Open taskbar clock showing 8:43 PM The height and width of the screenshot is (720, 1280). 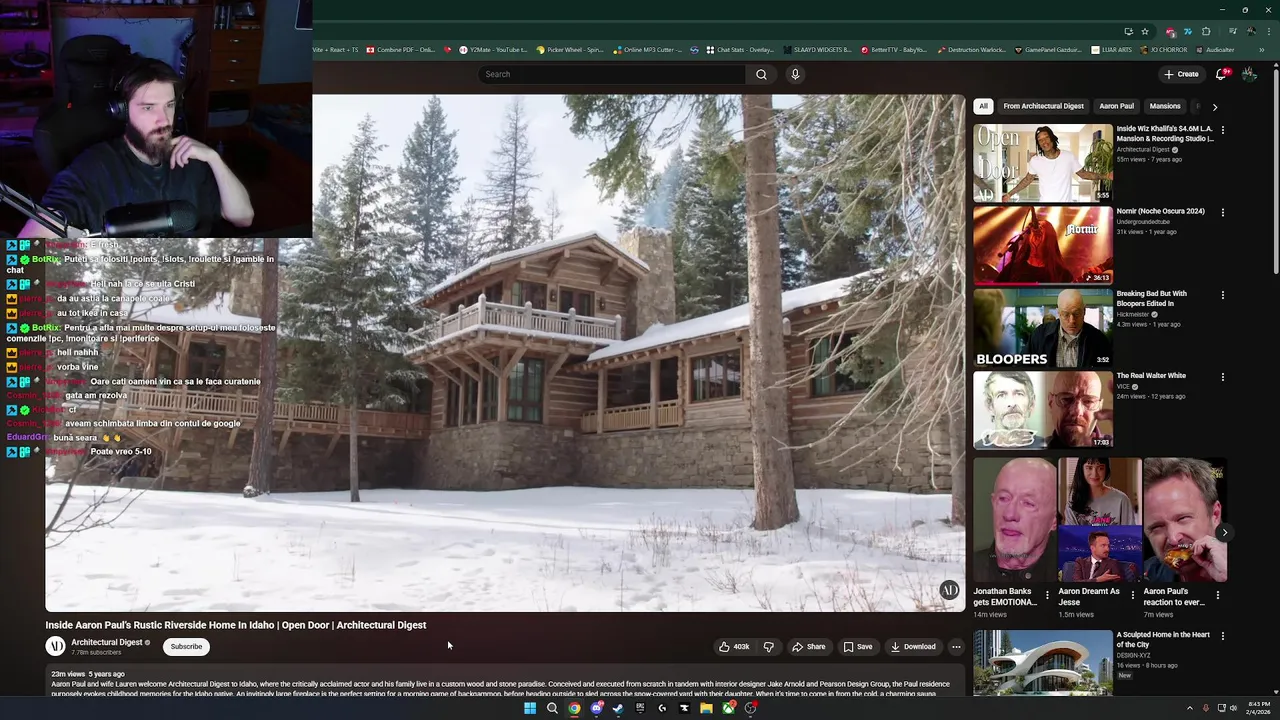1258,708
